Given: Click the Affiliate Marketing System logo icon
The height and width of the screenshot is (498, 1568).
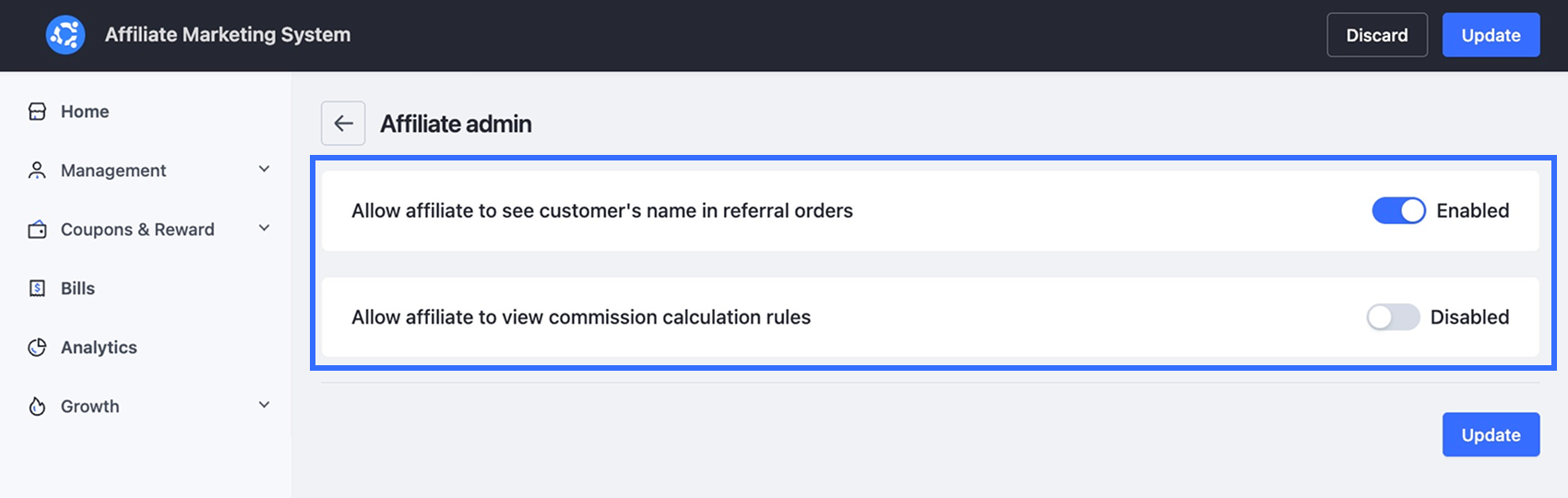Looking at the screenshot, I should point(65,35).
